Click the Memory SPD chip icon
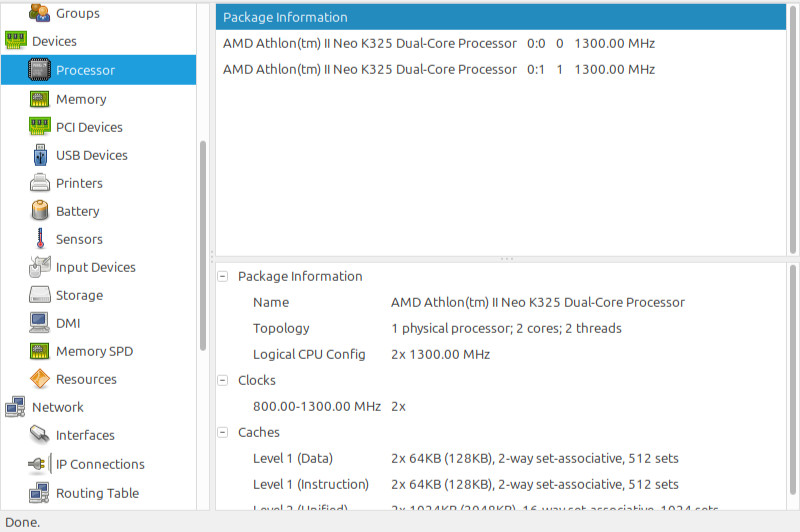Viewport: 800px width, 532px height. pos(39,351)
